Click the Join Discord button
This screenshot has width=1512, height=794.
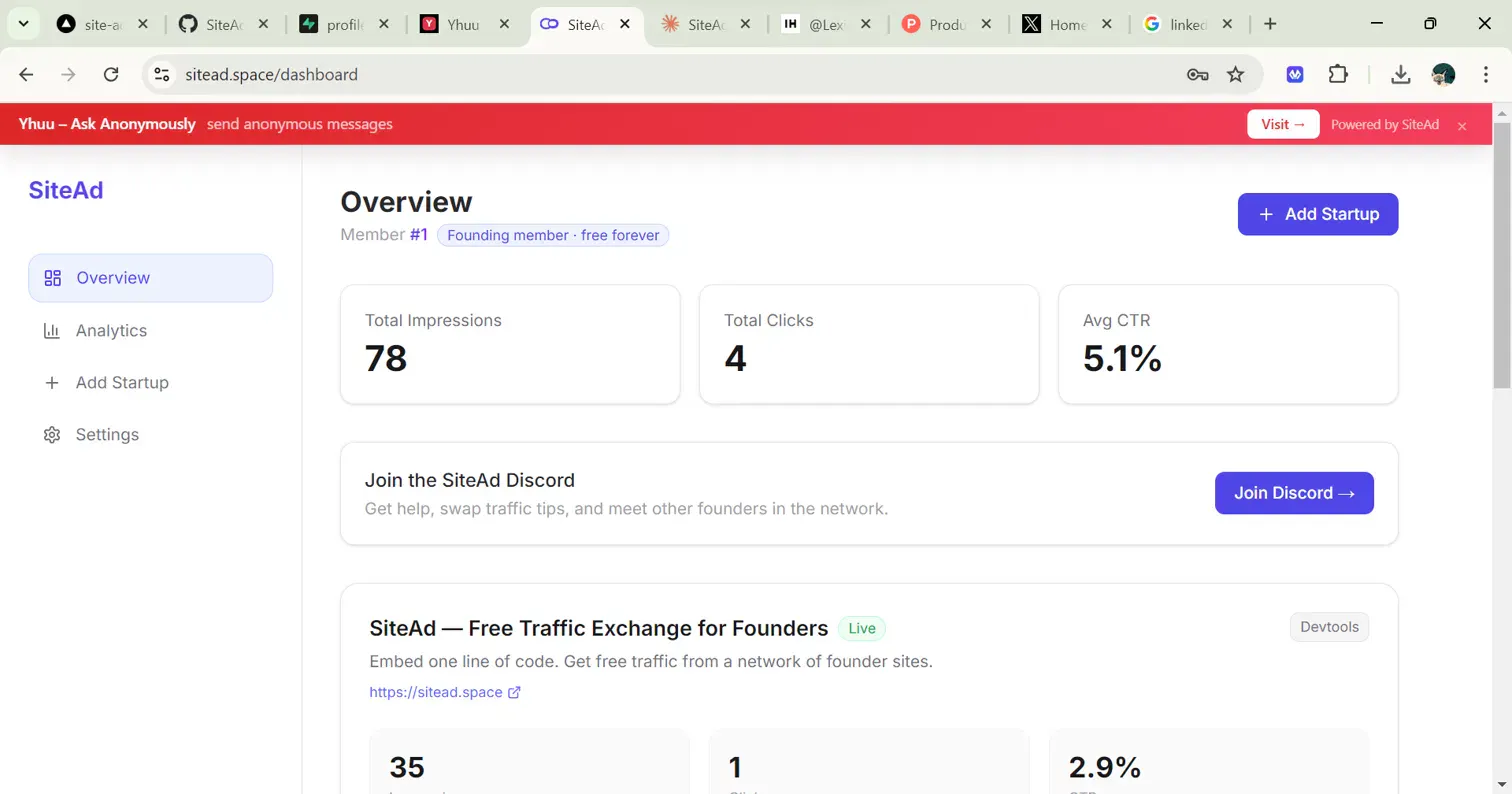coord(1294,493)
